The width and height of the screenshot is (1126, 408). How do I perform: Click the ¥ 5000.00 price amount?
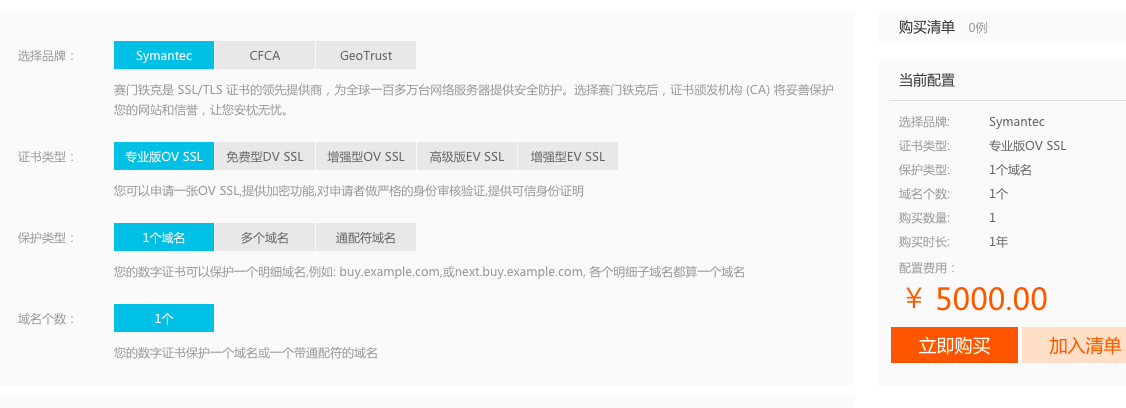(x=977, y=299)
